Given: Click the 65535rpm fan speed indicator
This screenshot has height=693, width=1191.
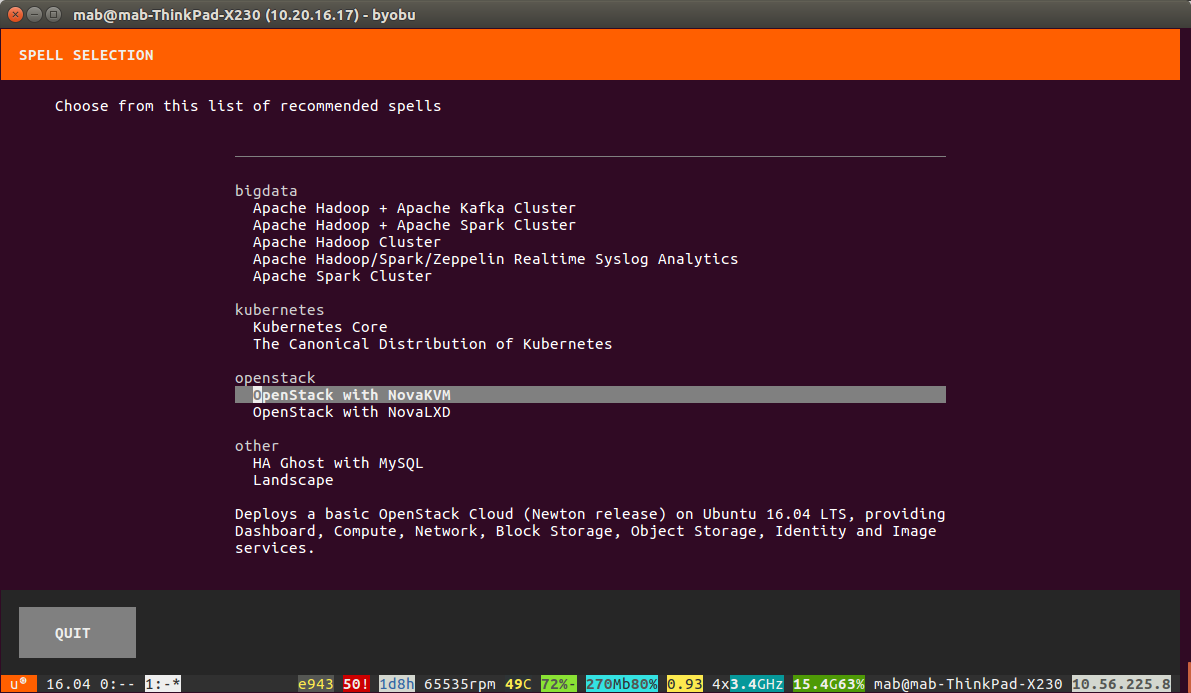Looking at the screenshot, I should coord(460,684).
